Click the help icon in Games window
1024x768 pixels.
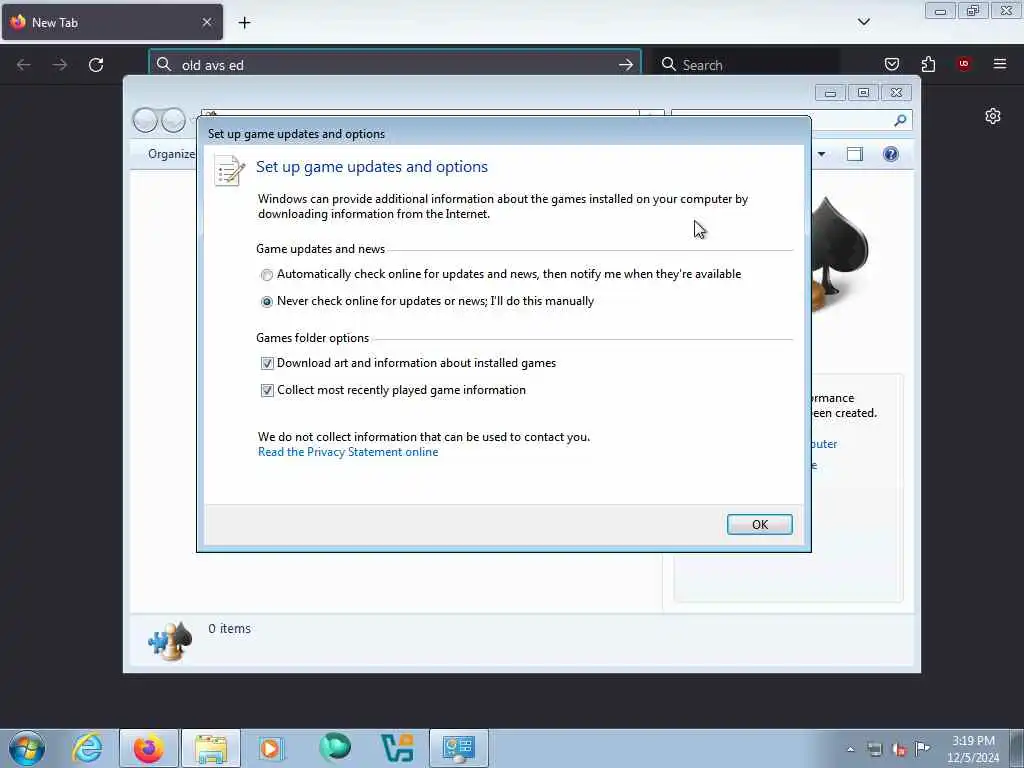point(890,154)
